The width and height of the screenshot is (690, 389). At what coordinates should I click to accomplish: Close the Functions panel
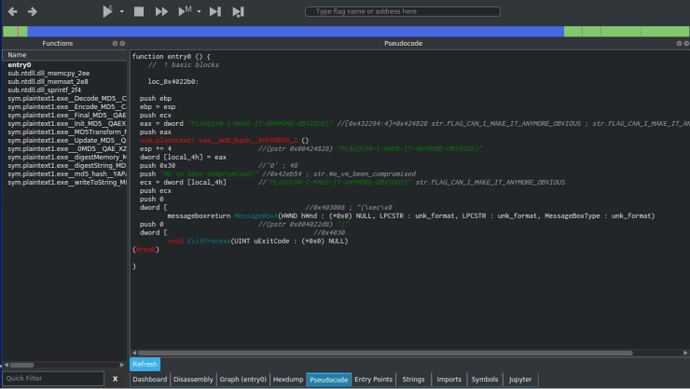tap(122, 44)
